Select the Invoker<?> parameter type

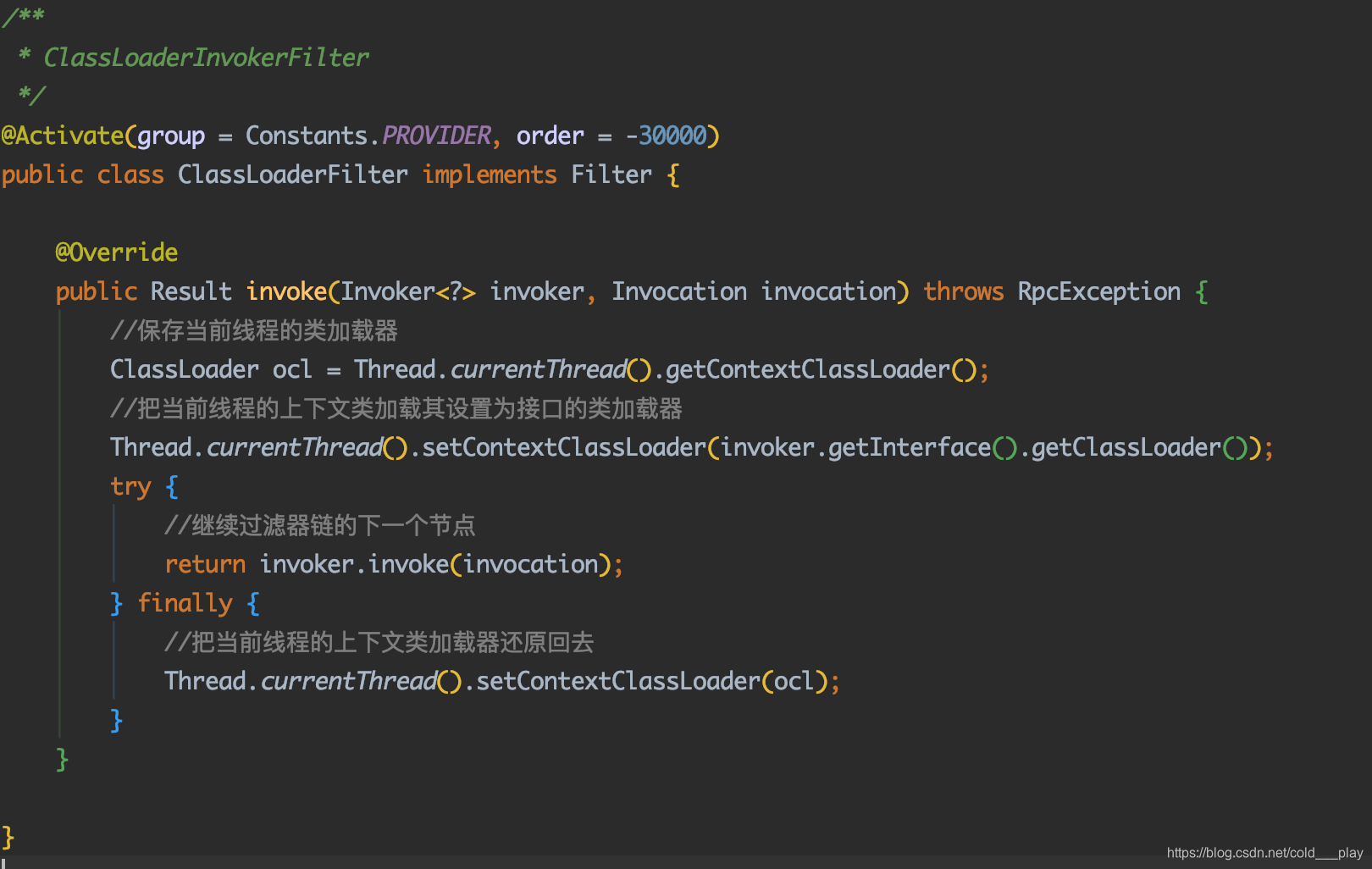[408, 291]
